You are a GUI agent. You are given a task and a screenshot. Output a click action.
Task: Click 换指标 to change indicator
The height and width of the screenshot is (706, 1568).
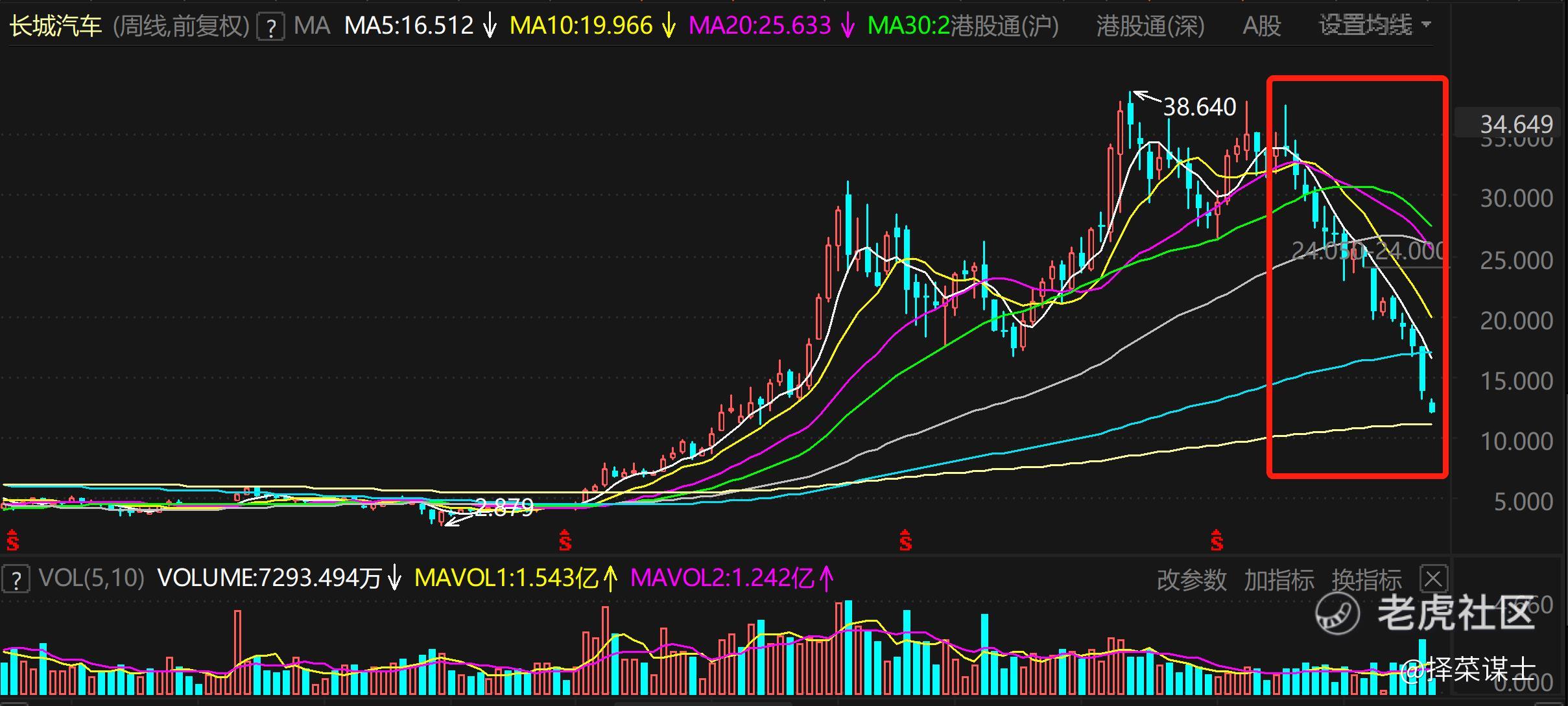coord(1366,580)
